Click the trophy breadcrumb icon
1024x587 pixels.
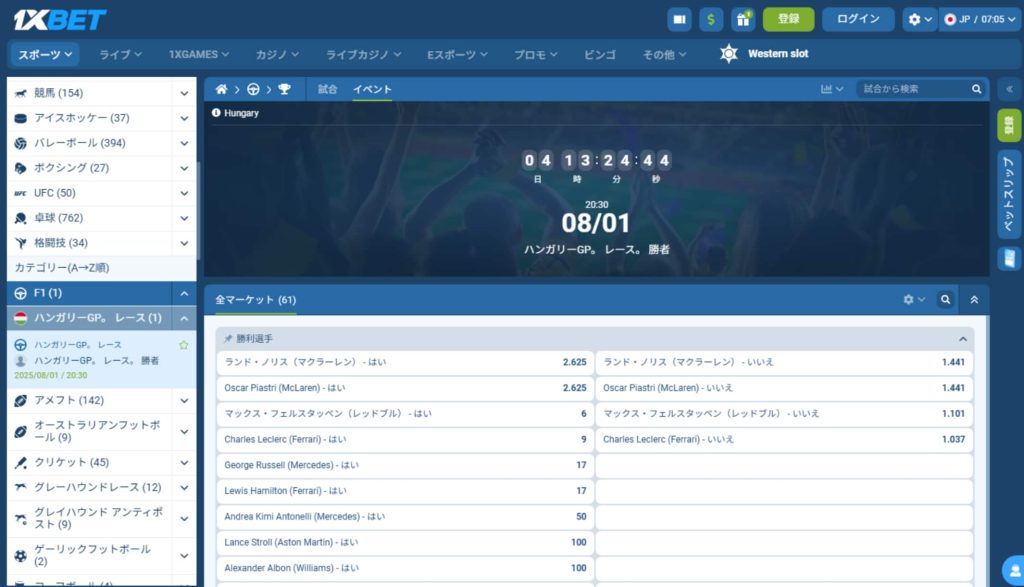tap(284, 89)
